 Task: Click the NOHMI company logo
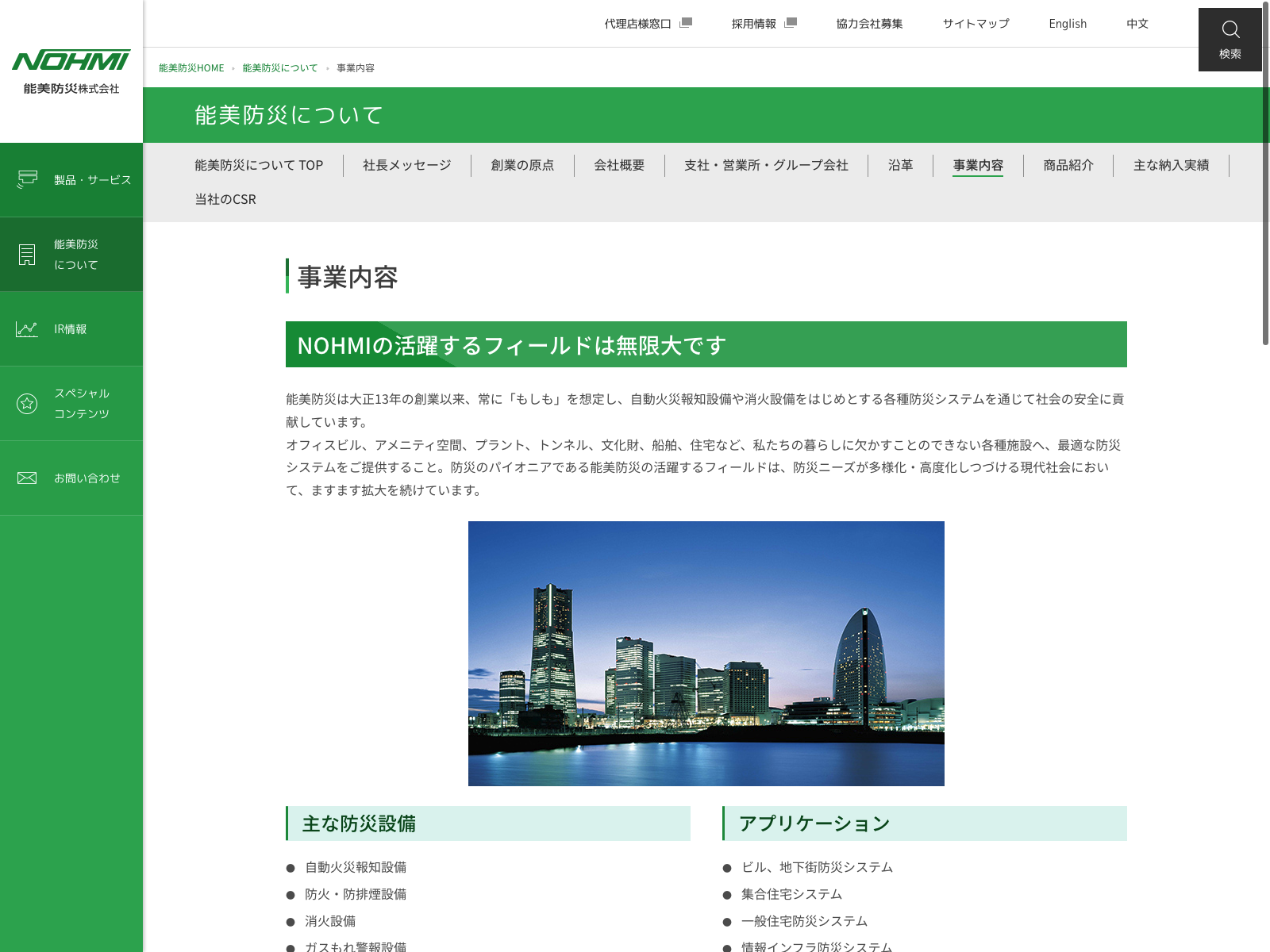click(71, 71)
